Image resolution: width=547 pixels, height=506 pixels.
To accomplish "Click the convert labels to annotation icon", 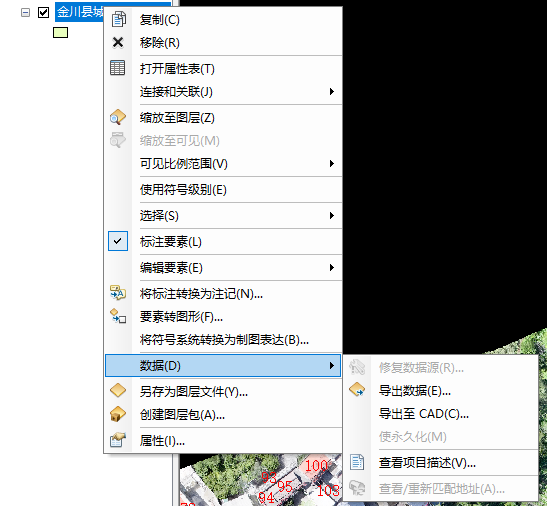I will (x=118, y=293).
